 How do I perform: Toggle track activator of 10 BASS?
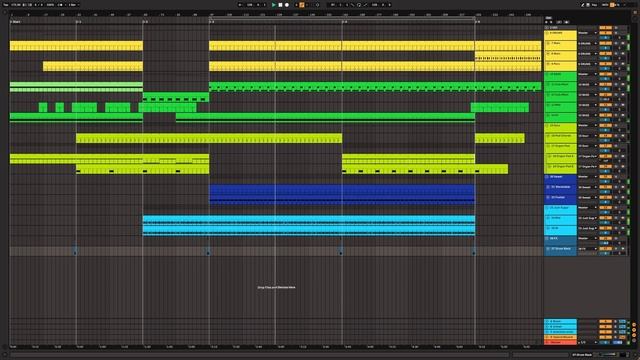click(606, 74)
